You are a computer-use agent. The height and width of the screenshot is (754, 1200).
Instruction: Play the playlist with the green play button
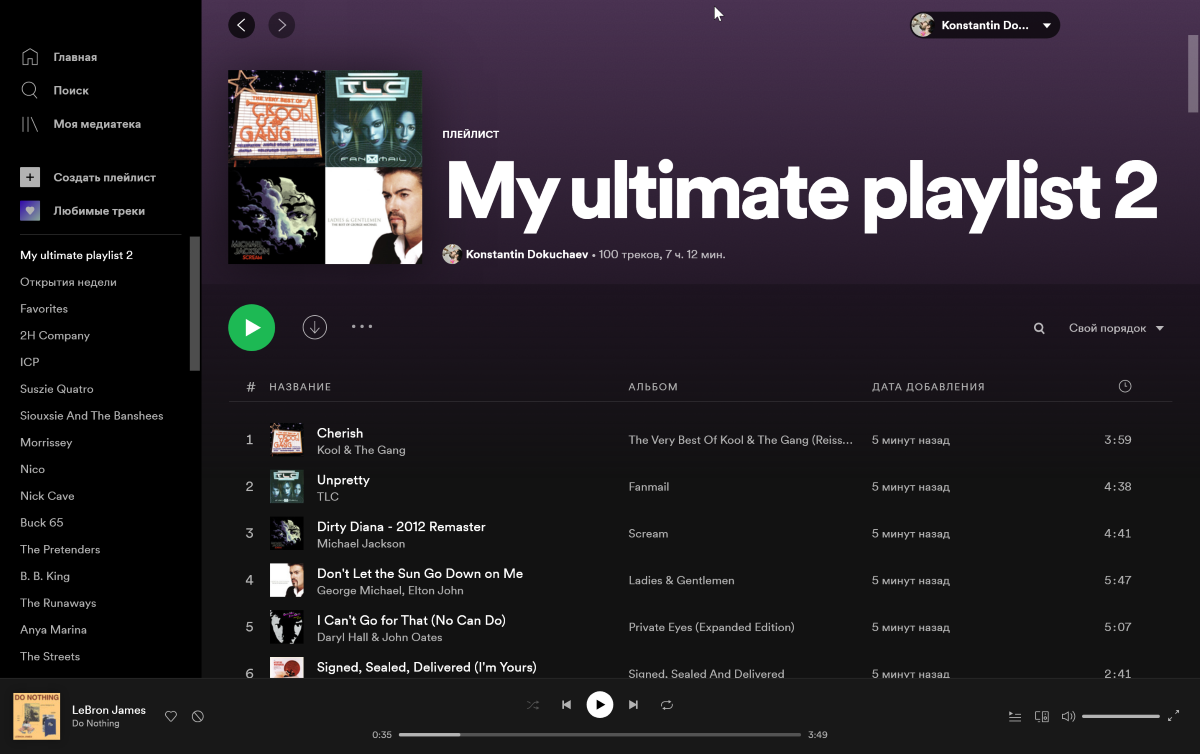[251, 327]
